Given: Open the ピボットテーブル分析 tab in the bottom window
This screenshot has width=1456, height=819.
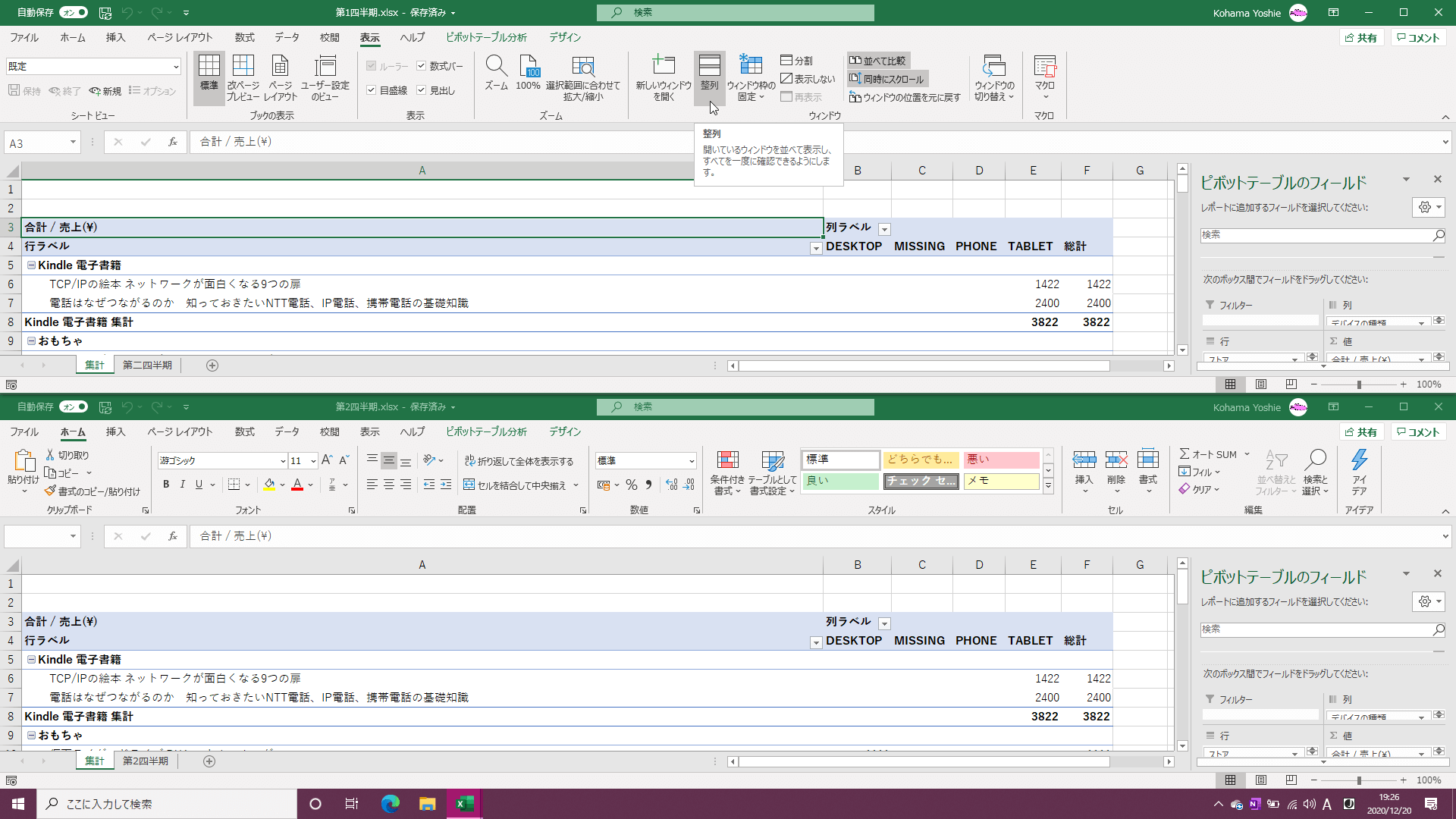Looking at the screenshot, I should click(x=486, y=431).
